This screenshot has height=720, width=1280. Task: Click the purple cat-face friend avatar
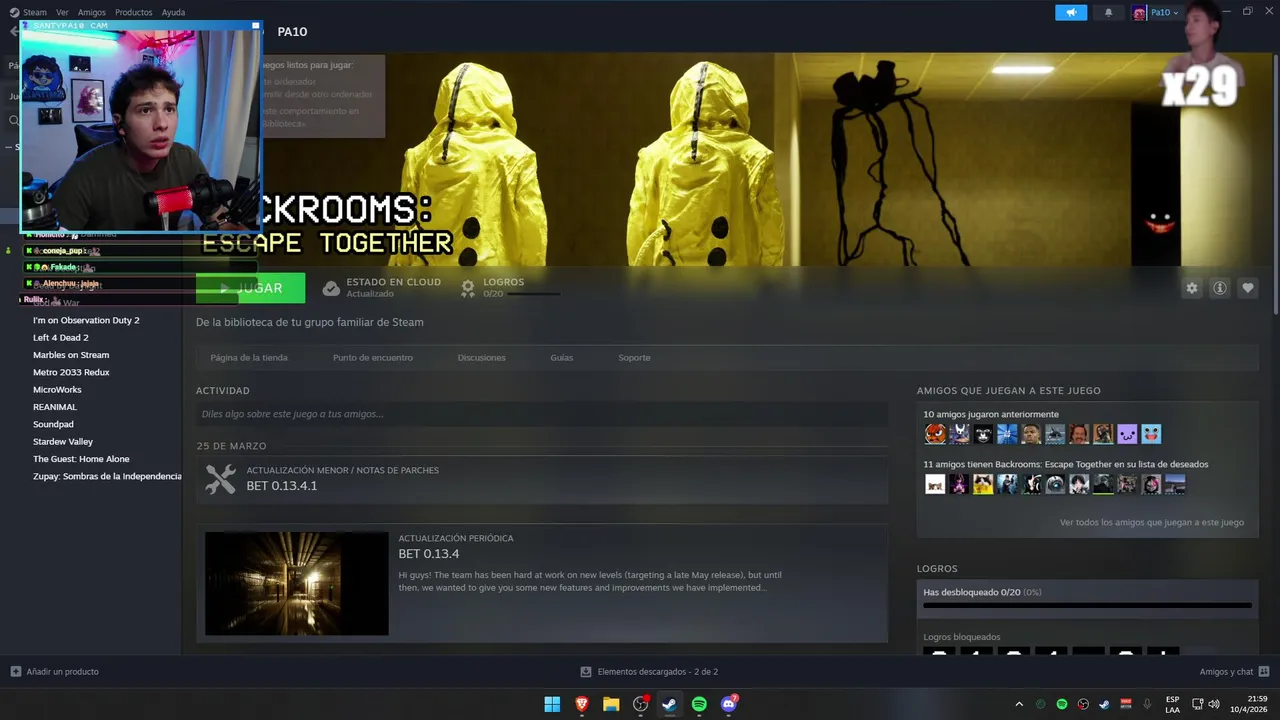click(1127, 434)
